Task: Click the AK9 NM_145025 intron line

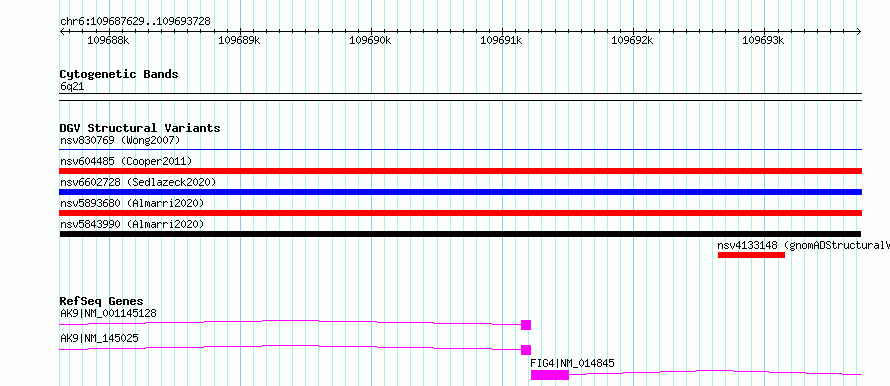Action: coord(290,347)
